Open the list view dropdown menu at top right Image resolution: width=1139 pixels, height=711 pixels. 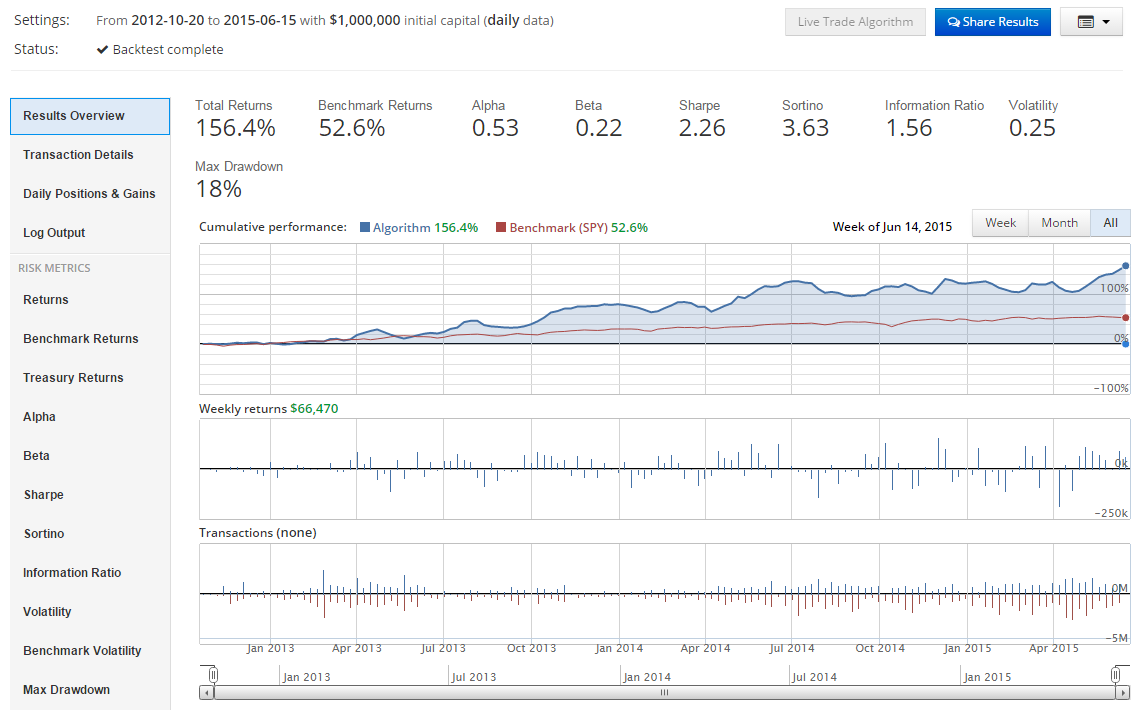coord(1091,22)
